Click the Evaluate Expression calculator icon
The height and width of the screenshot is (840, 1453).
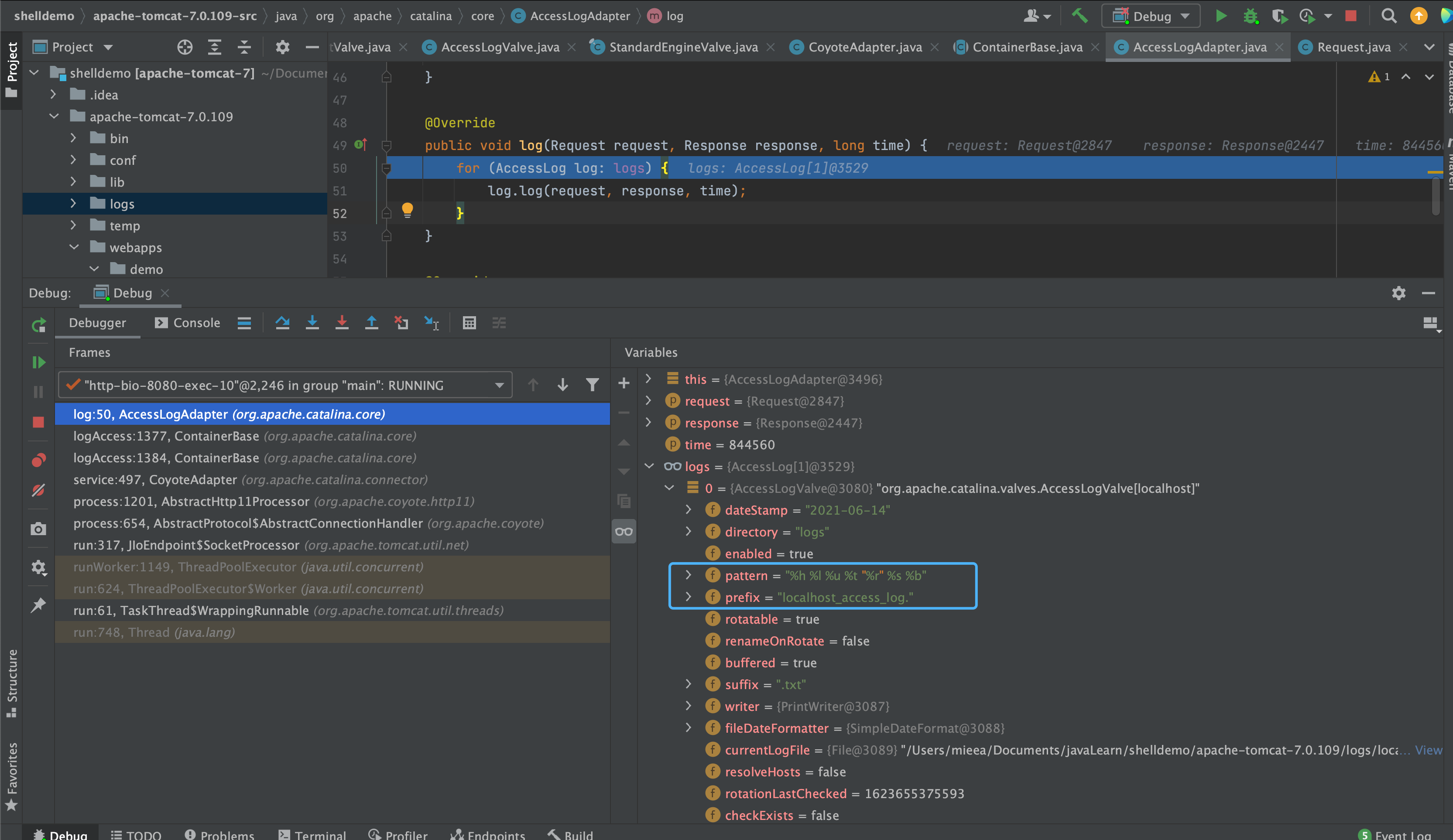tap(469, 323)
